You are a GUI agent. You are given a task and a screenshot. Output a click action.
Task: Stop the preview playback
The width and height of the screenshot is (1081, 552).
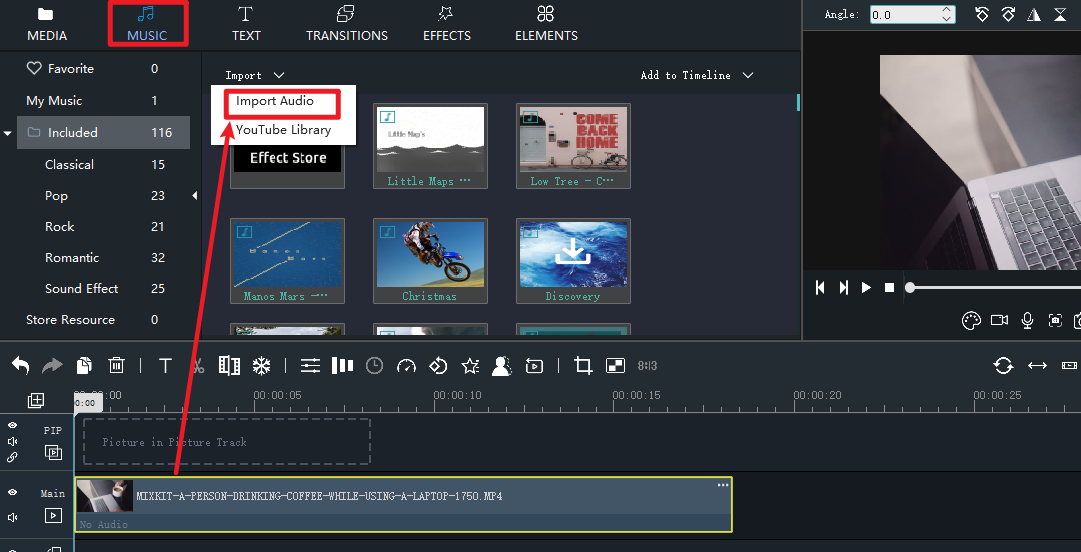pos(889,287)
